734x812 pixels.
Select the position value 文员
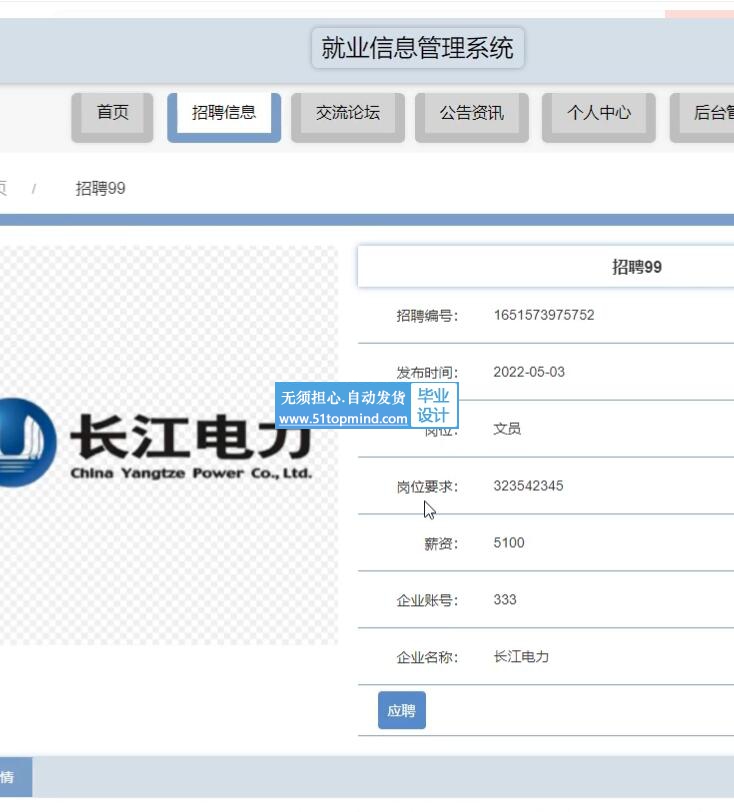tap(507, 429)
